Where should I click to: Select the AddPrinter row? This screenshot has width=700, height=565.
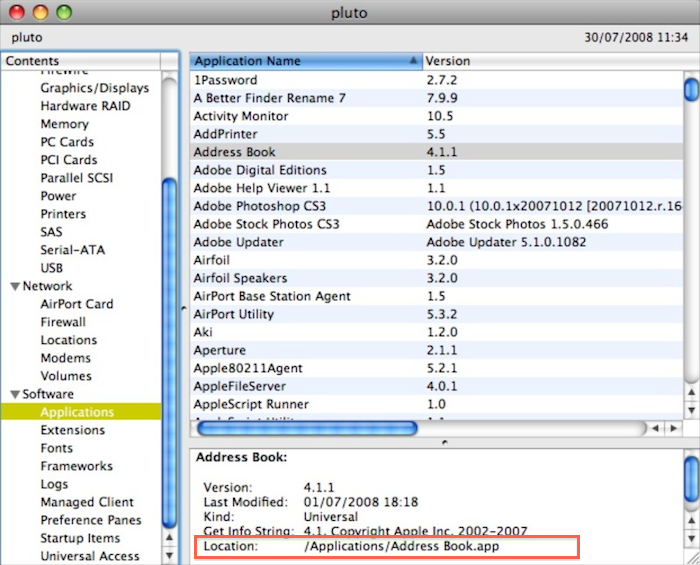(x=437, y=134)
